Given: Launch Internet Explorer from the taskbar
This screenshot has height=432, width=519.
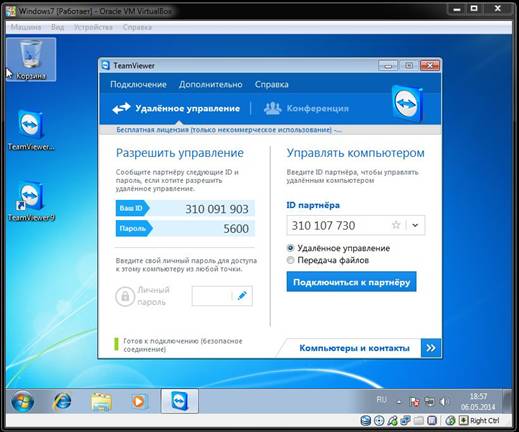Looking at the screenshot, I should [x=62, y=401].
